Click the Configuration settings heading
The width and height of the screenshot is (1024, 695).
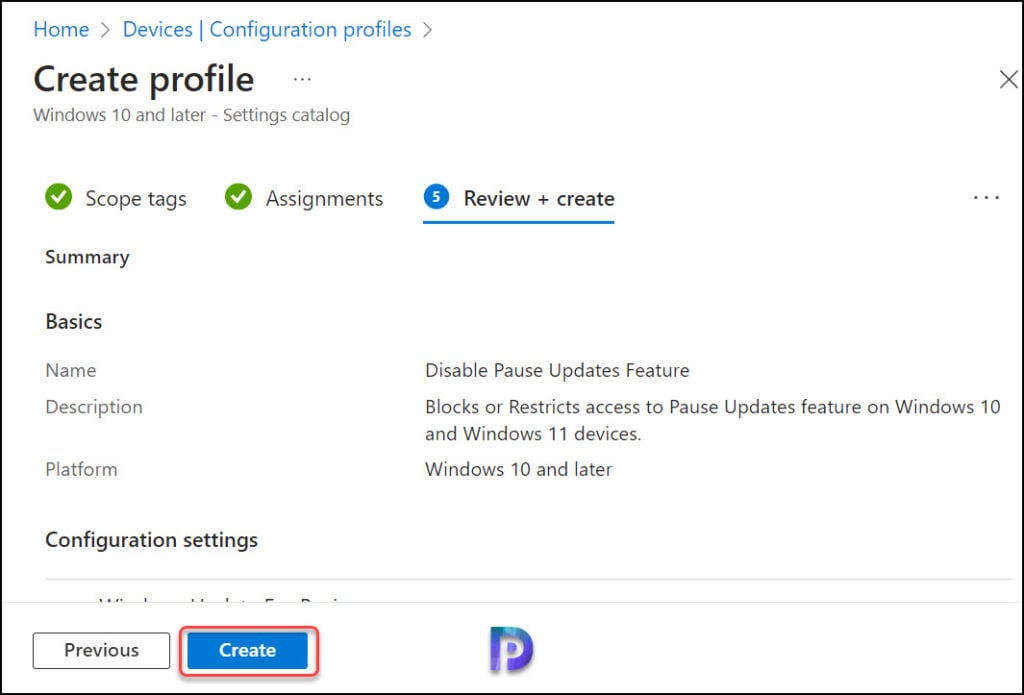(152, 540)
